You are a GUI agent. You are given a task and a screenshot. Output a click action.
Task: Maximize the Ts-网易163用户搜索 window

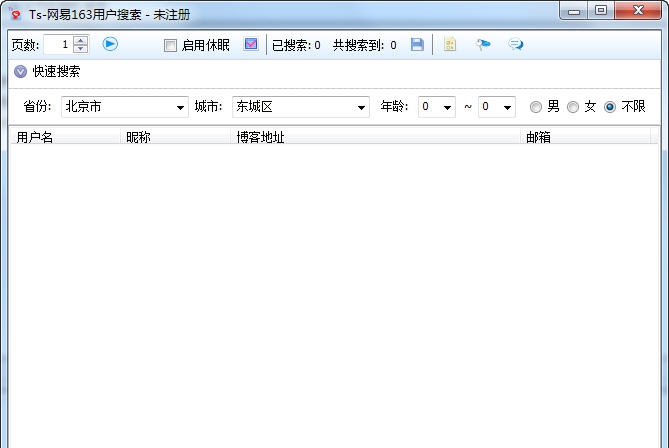(x=601, y=10)
